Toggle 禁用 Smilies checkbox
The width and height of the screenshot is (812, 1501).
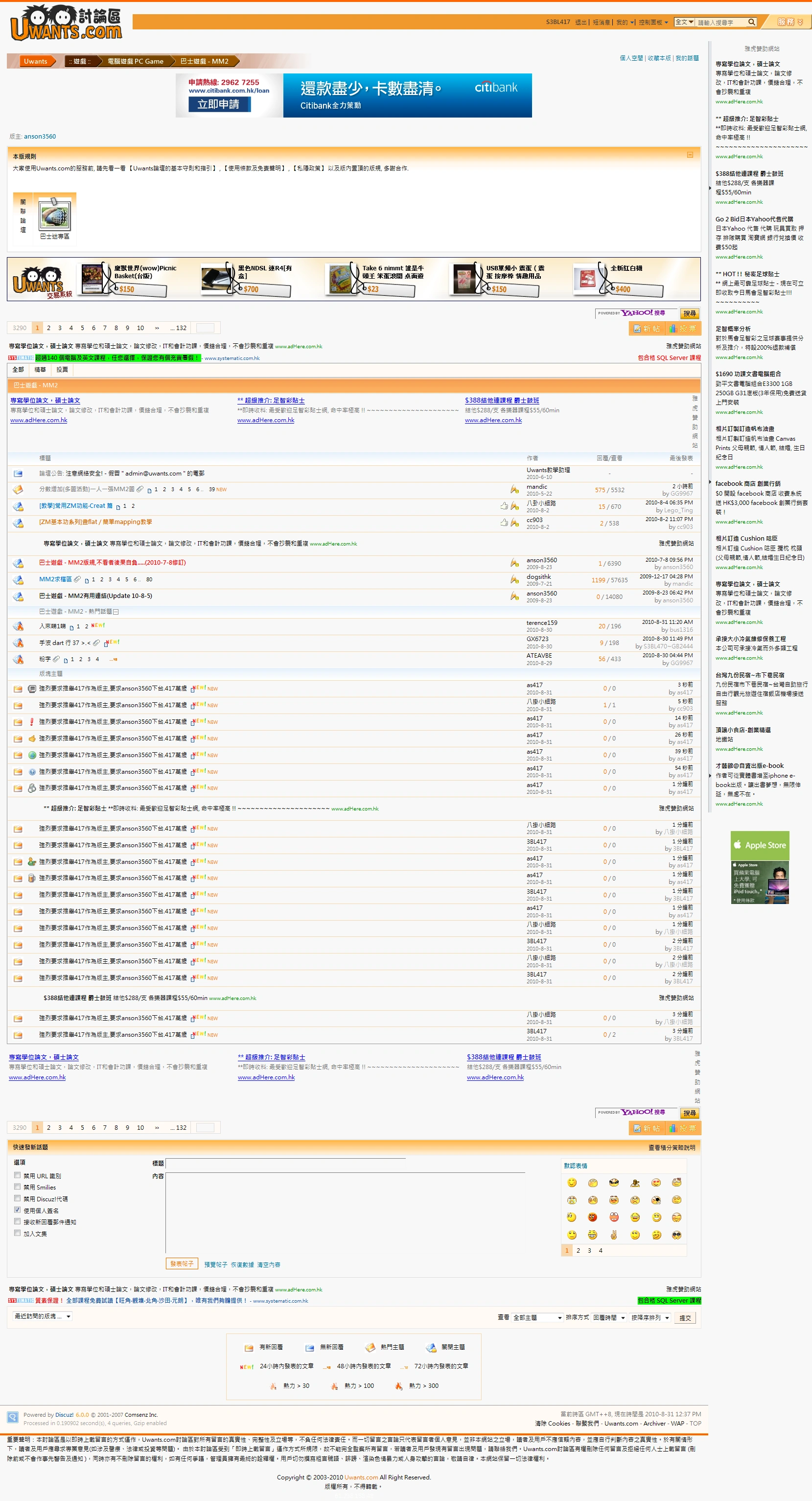click(18, 1187)
